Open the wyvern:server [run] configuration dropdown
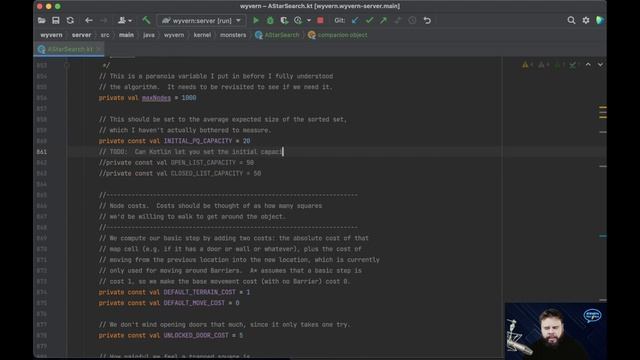 (x=202, y=20)
